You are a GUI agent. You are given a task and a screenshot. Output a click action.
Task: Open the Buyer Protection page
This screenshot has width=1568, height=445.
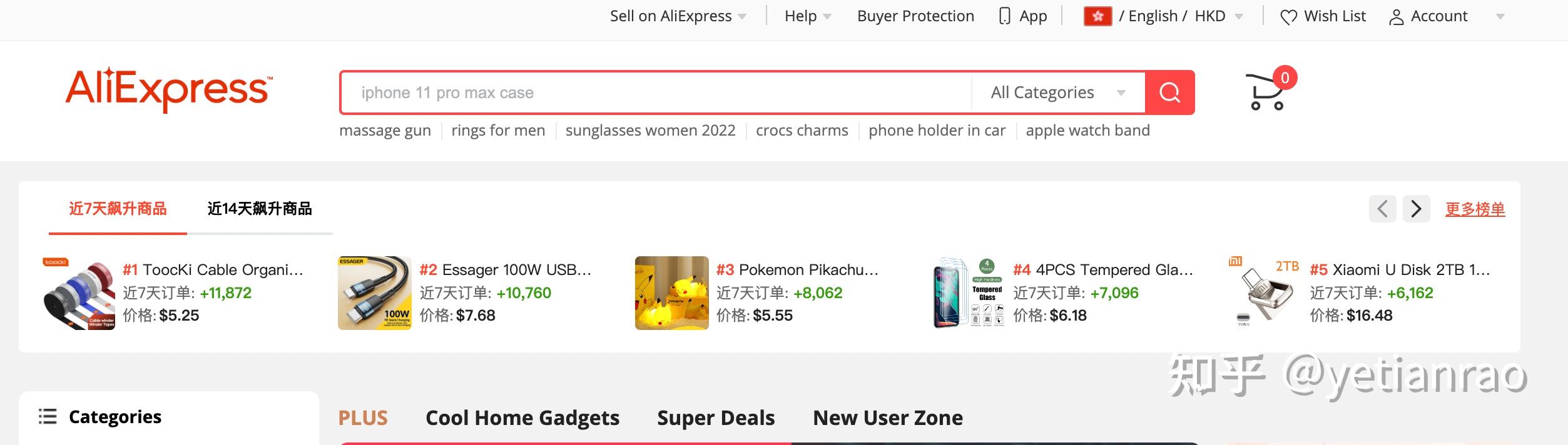pyautogui.click(x=915, y=16)
